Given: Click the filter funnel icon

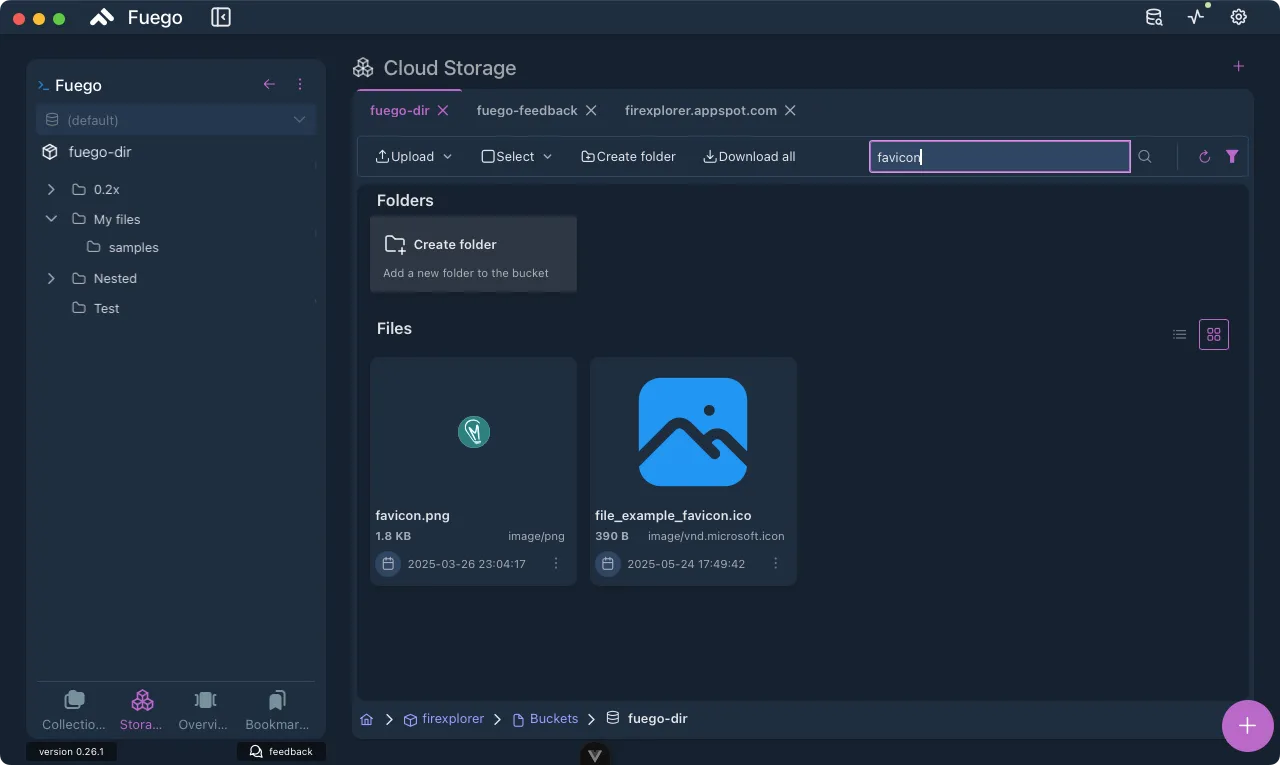Looking at the screenshot, I should tap(1232, 157).
